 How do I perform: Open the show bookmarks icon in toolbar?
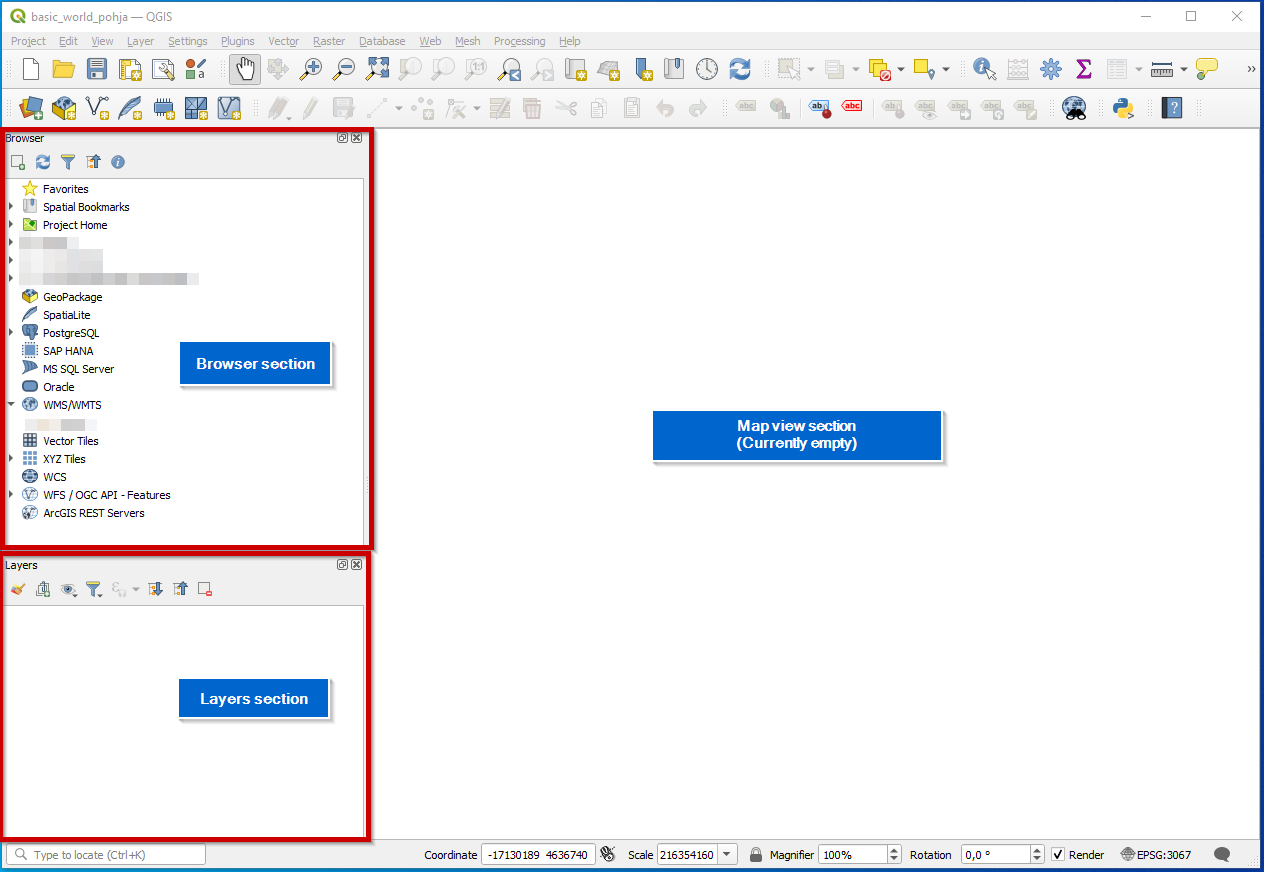[x=674, y=69]
